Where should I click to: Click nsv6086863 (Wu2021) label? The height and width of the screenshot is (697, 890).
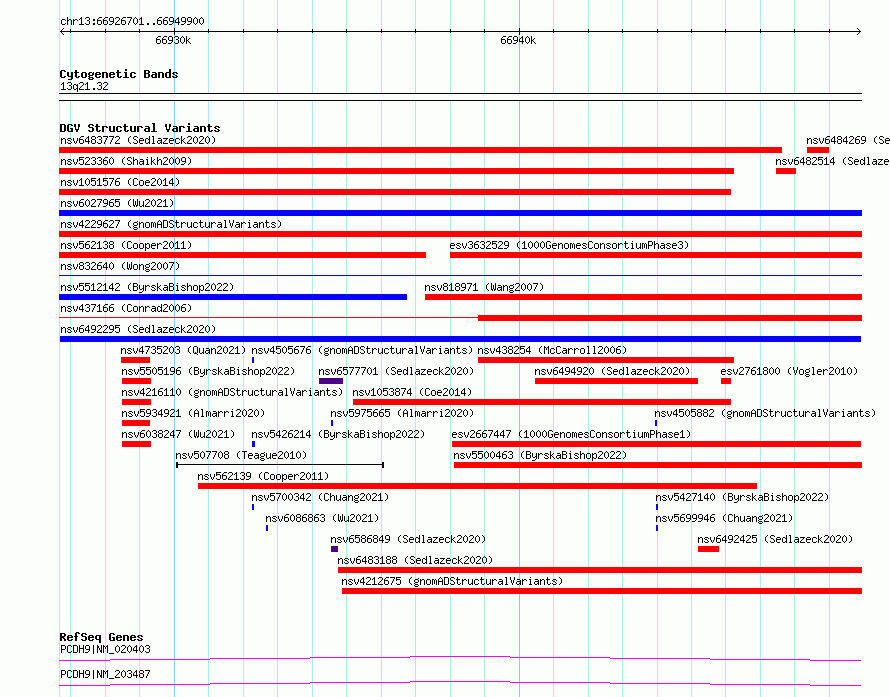[x=322, y=518]
